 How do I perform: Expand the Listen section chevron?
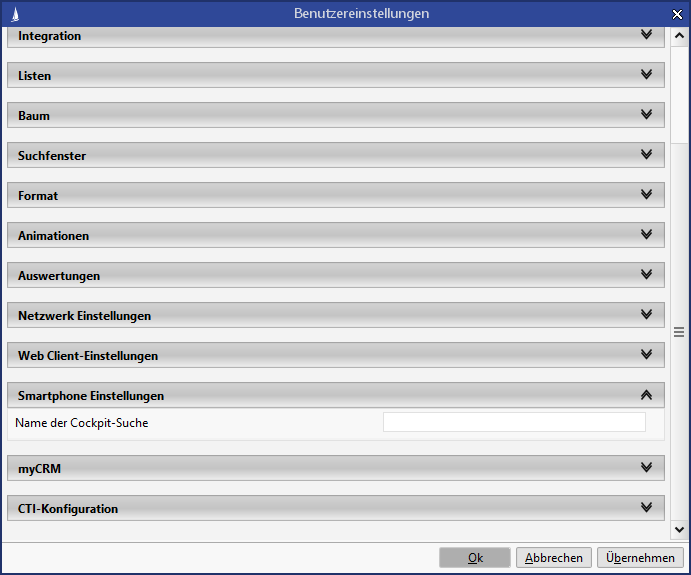pos(646,75)
